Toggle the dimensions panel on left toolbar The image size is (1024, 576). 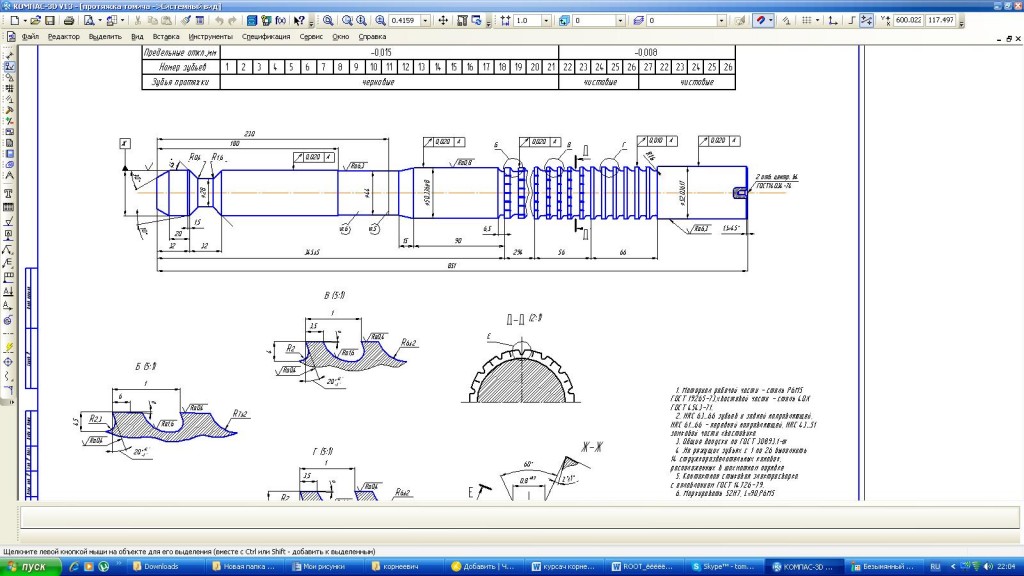pyautogui.click(x=9, y=55)
